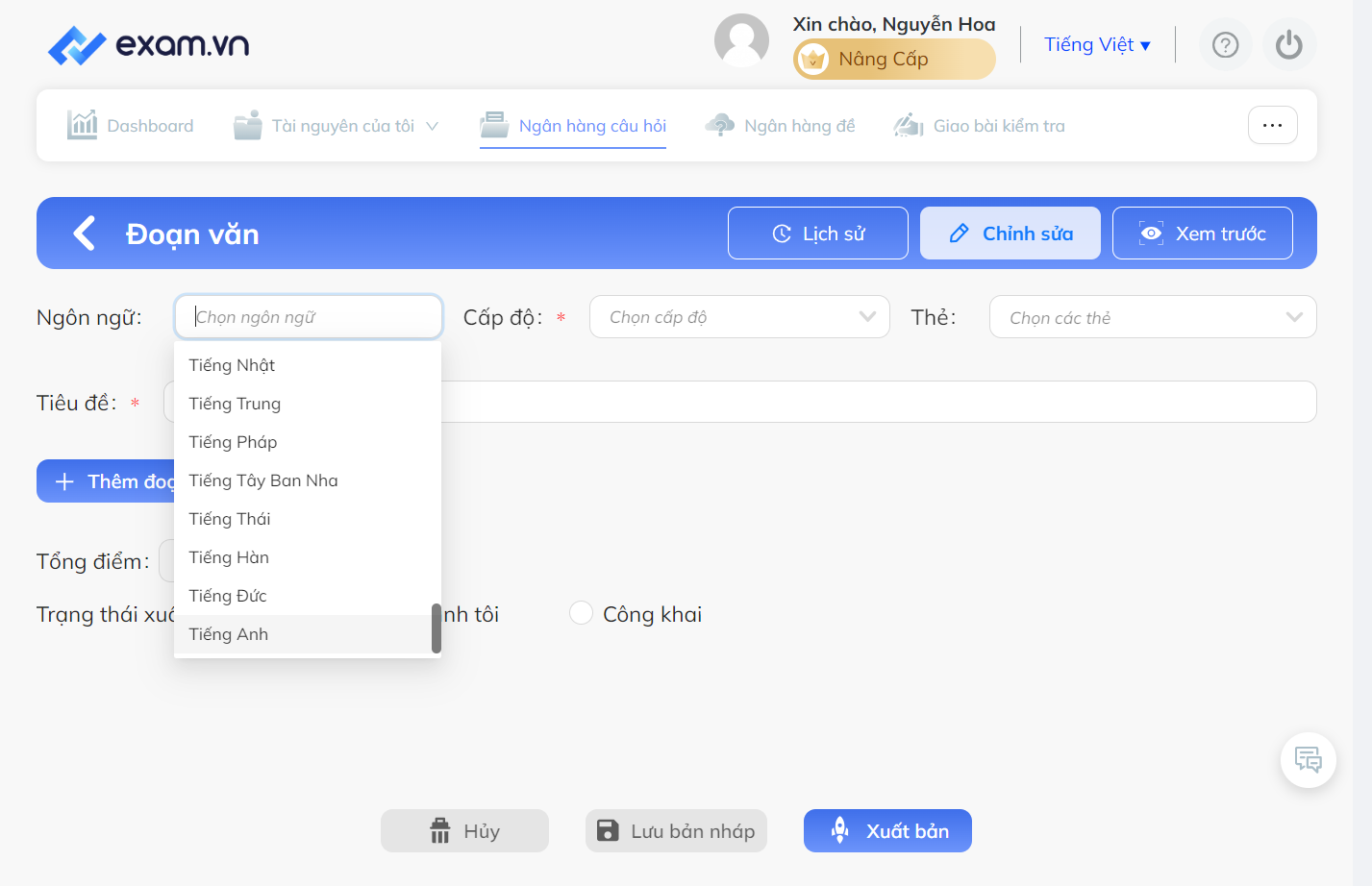Click the help question mark icon
Image resolution: width=1372 pixels, height=886 pixels.
1225,45
